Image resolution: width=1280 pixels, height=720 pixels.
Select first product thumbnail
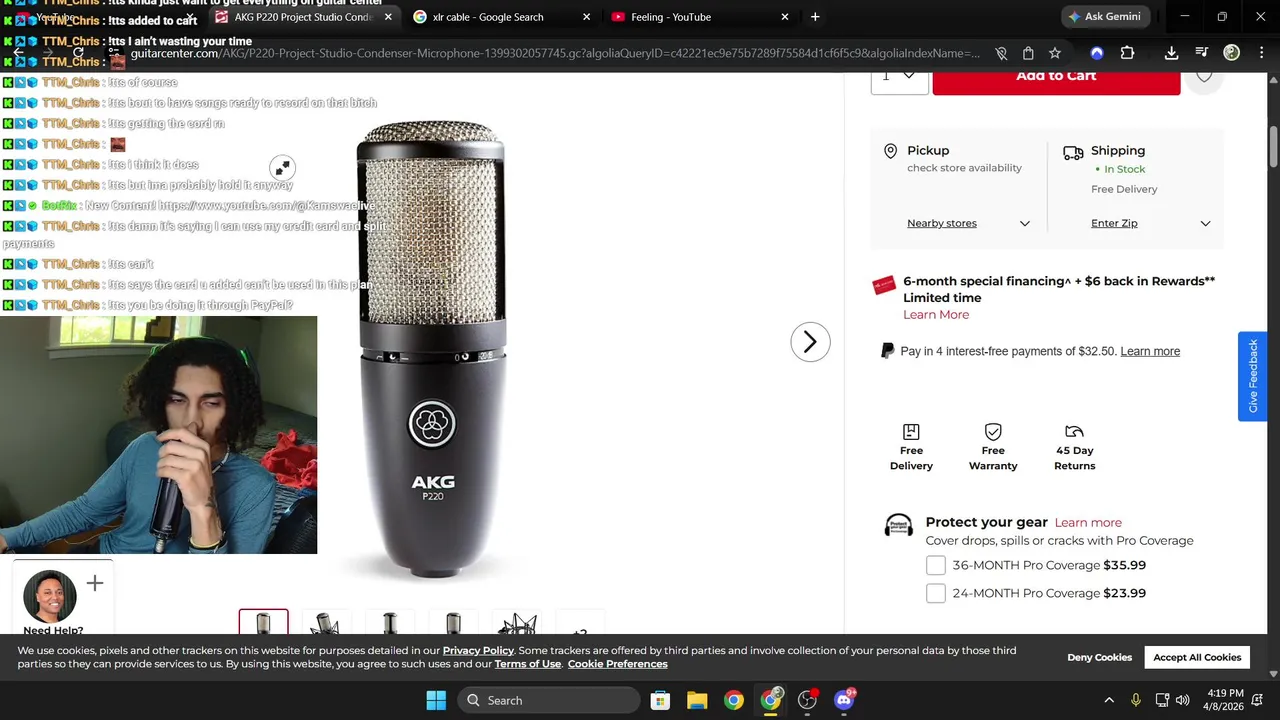click(x=263, y=622)
